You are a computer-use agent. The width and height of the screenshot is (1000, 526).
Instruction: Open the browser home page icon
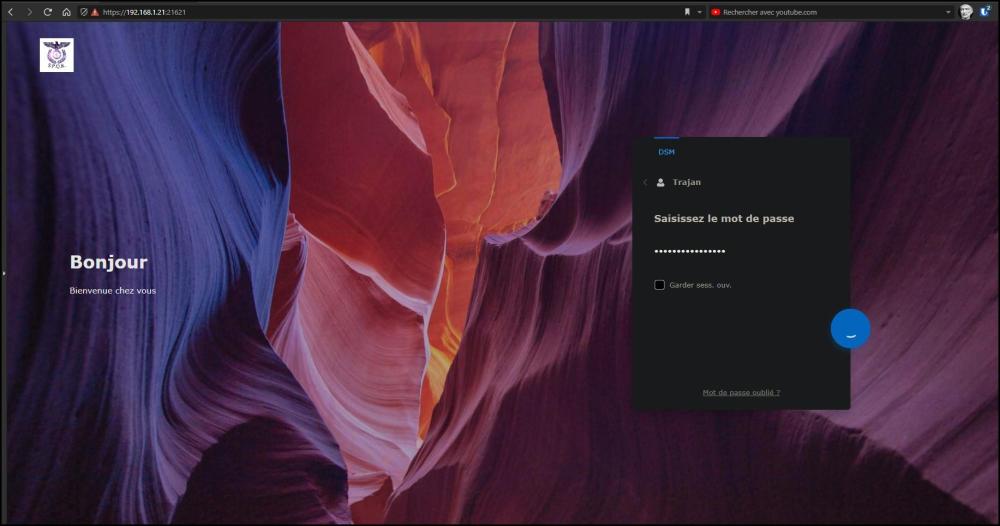coord(66,12)
